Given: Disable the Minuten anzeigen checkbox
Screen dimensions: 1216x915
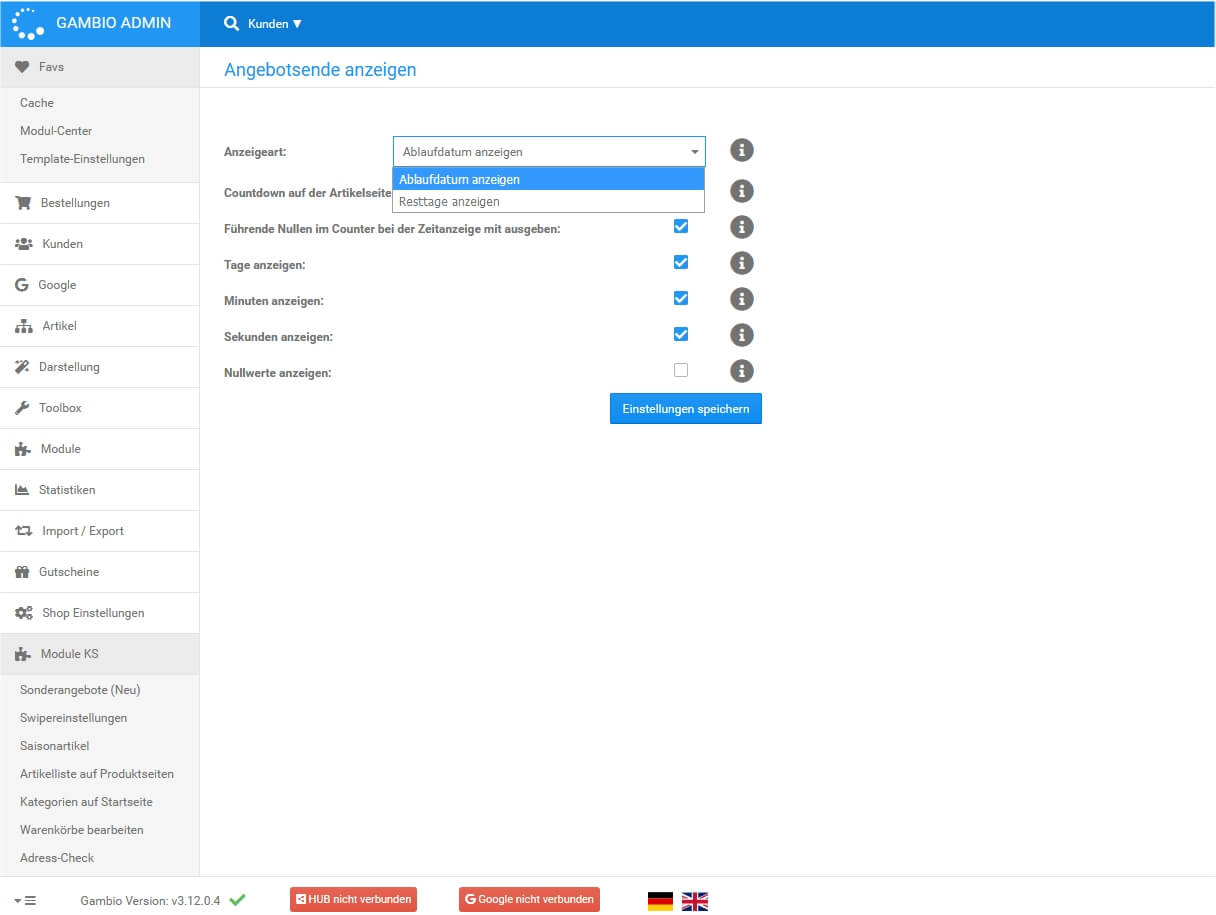Looking at the screenshot, I should click(681, 298).
